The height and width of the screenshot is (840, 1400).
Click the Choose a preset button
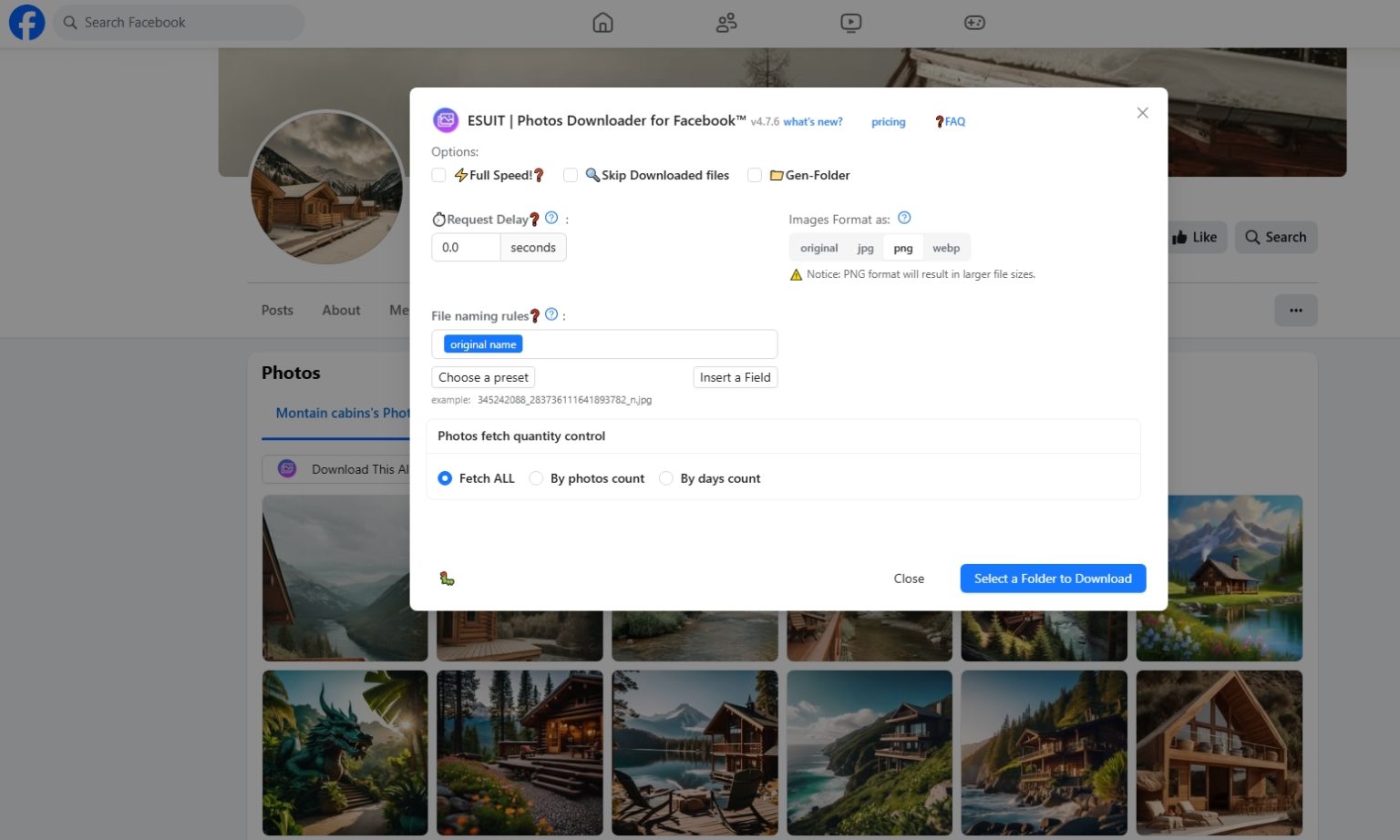coord(483,376)
